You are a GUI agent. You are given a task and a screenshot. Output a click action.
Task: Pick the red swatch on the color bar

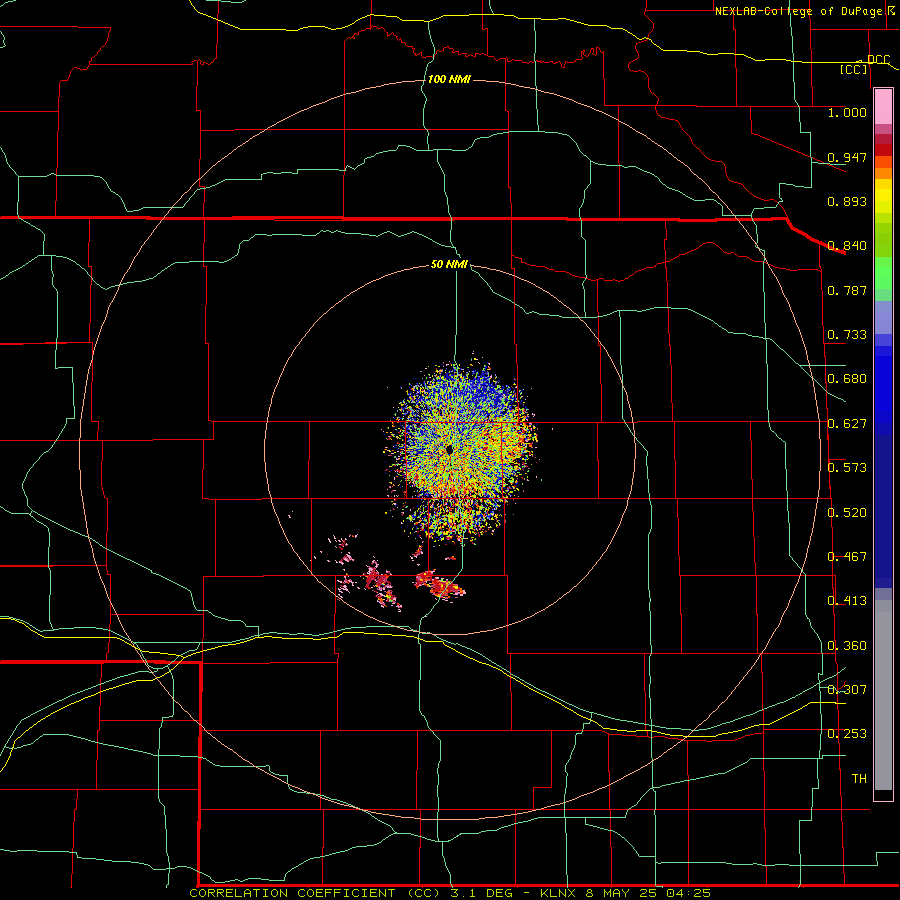(x=883, y=150)
